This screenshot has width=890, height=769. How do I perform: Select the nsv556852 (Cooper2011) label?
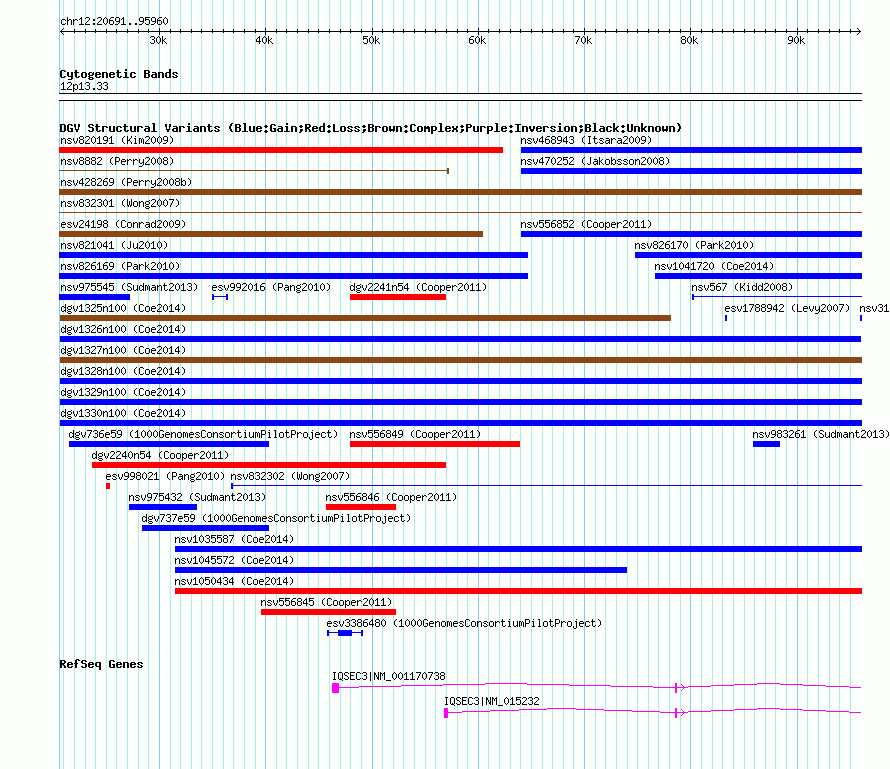pyautogui.click(x=586, y=224)
